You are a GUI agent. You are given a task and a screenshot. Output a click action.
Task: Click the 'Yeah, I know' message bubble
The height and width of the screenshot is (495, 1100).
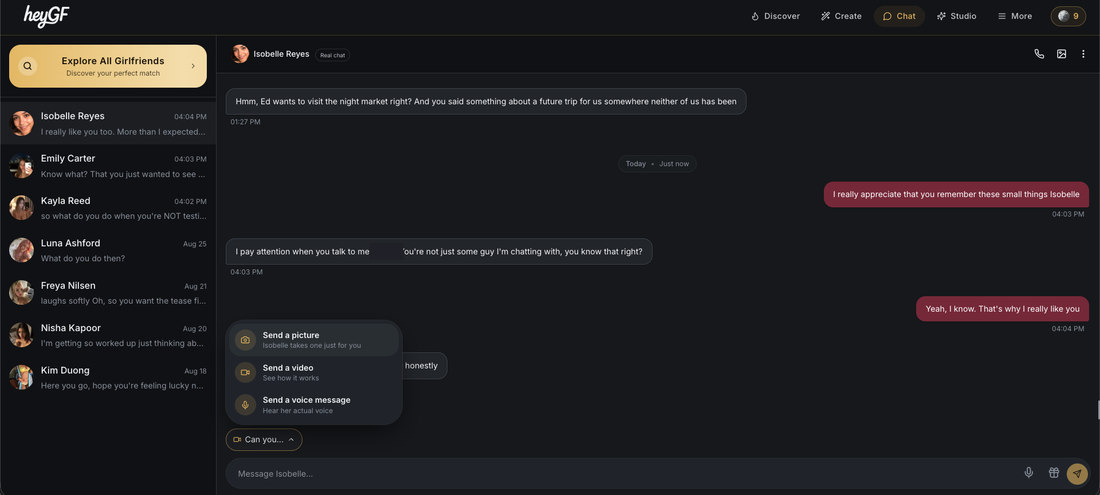[1002, 308]
